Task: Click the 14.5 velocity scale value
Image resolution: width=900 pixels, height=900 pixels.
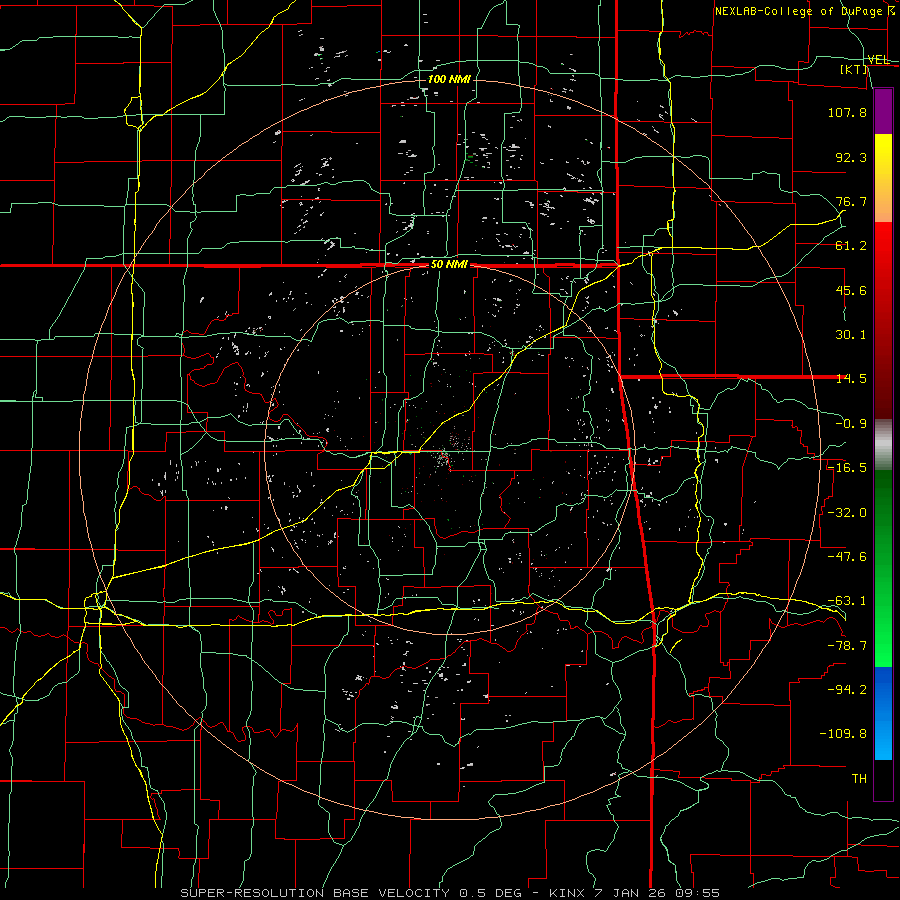Action: (851, 379)
